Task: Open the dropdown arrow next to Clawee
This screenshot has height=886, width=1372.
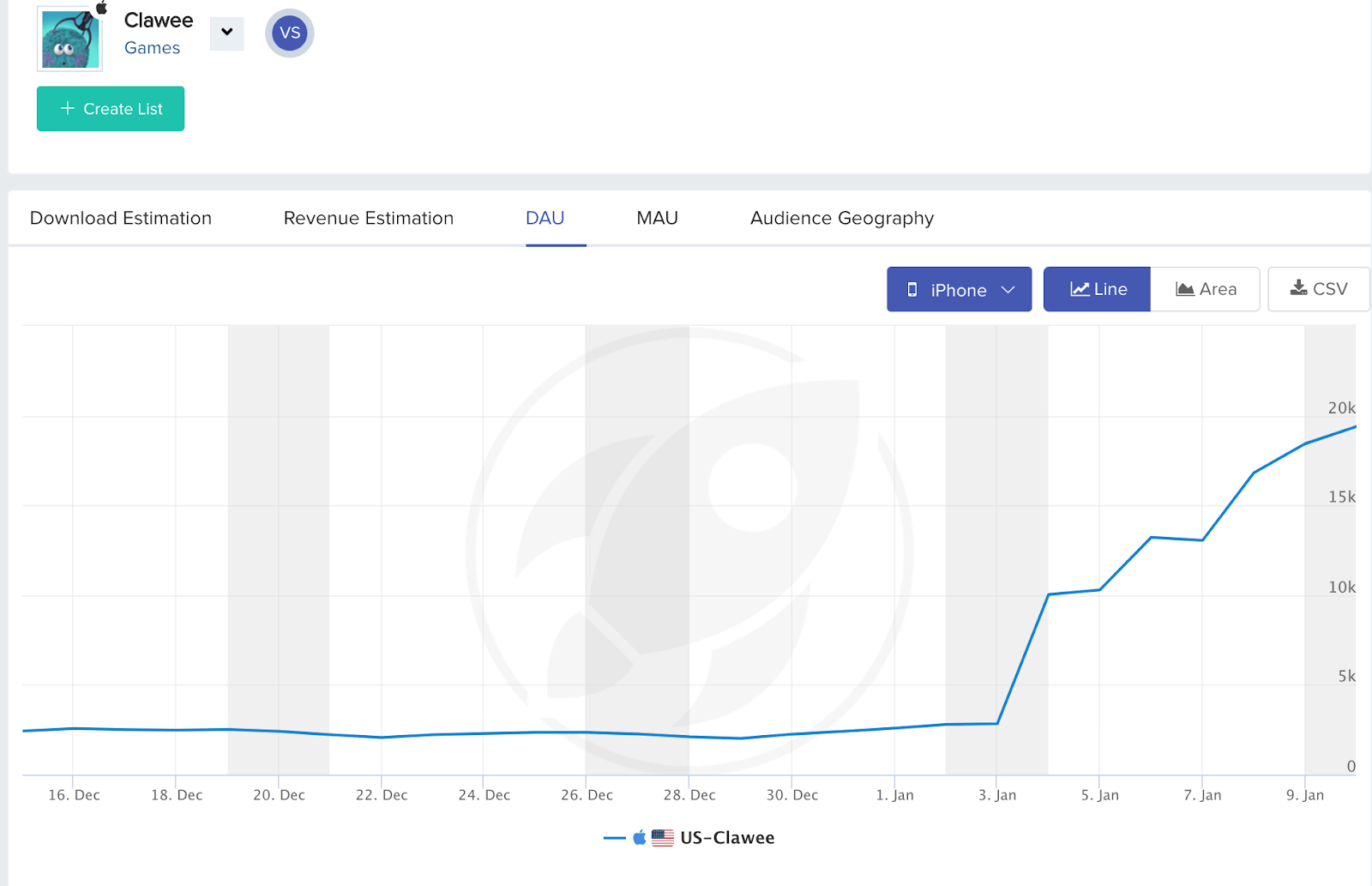Action: [227, 33]
